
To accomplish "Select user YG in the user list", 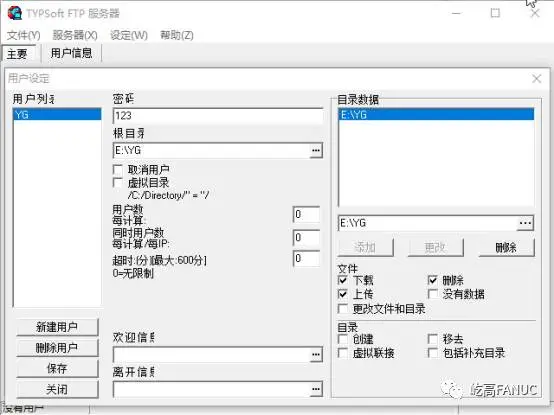I will [x=57, y=114].
